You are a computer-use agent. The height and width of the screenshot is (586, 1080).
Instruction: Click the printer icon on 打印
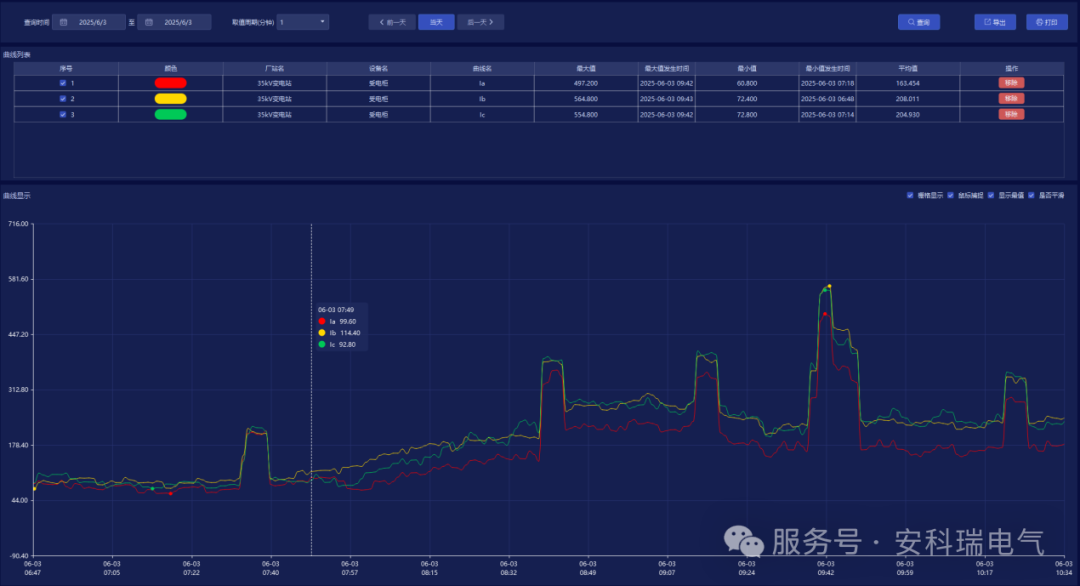click(x=1039, y=22)
